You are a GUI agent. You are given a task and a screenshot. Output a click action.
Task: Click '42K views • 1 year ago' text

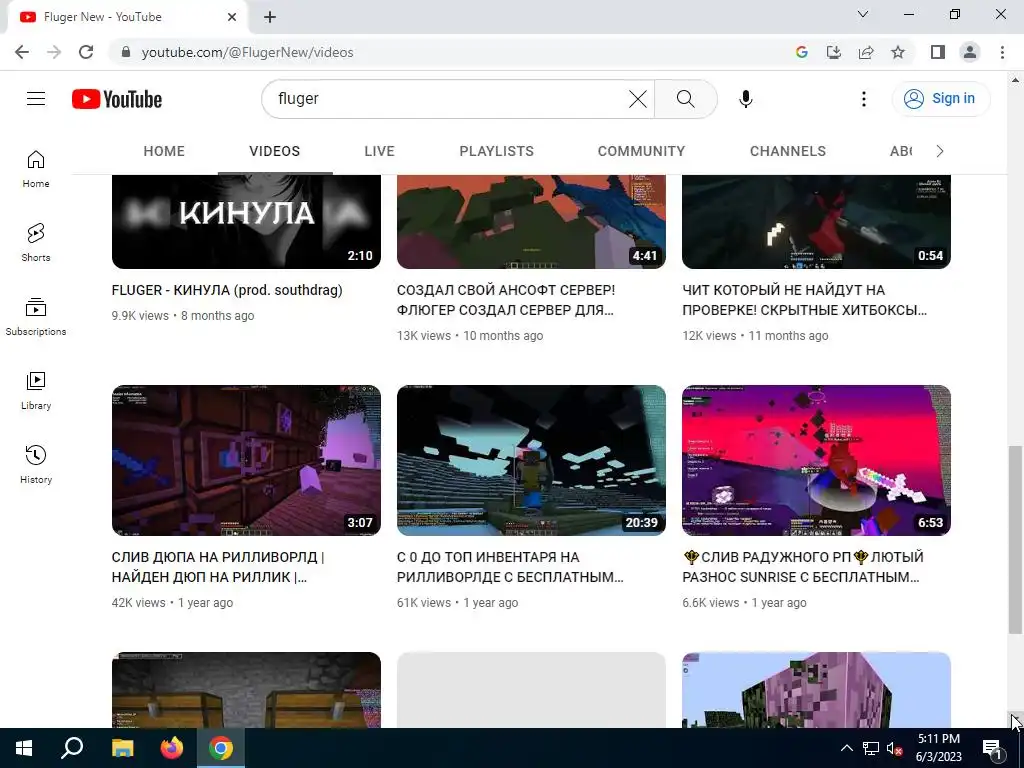[x=172, y=603]
